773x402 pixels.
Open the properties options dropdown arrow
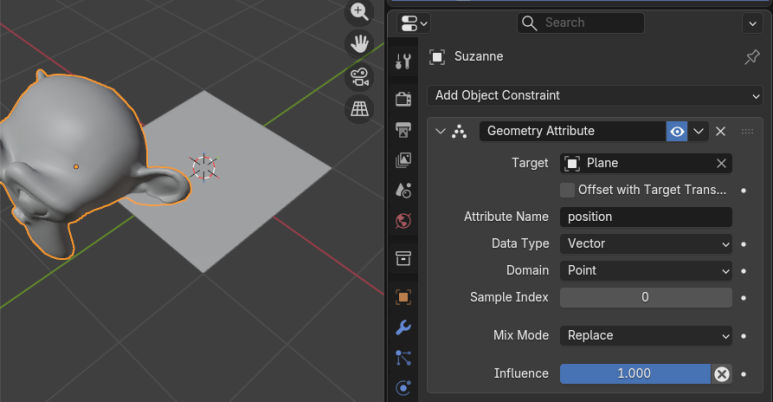[x=752, y=23]
